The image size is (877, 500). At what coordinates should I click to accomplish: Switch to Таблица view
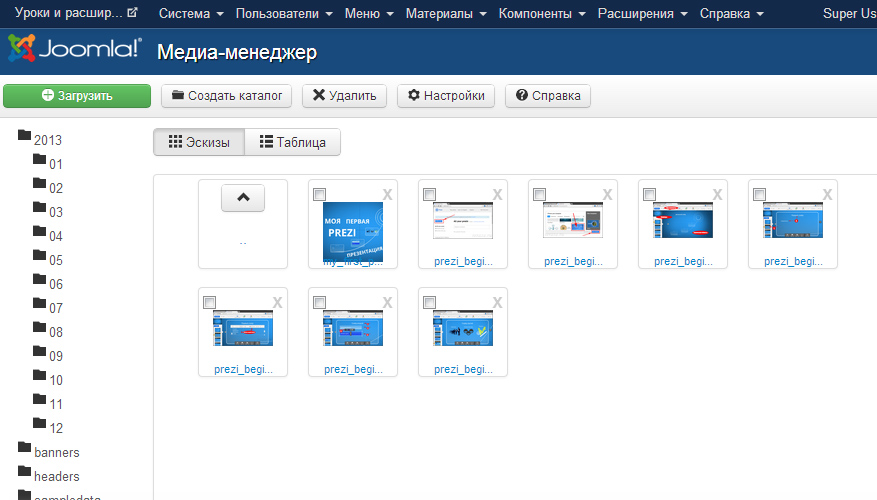point(293,142)
